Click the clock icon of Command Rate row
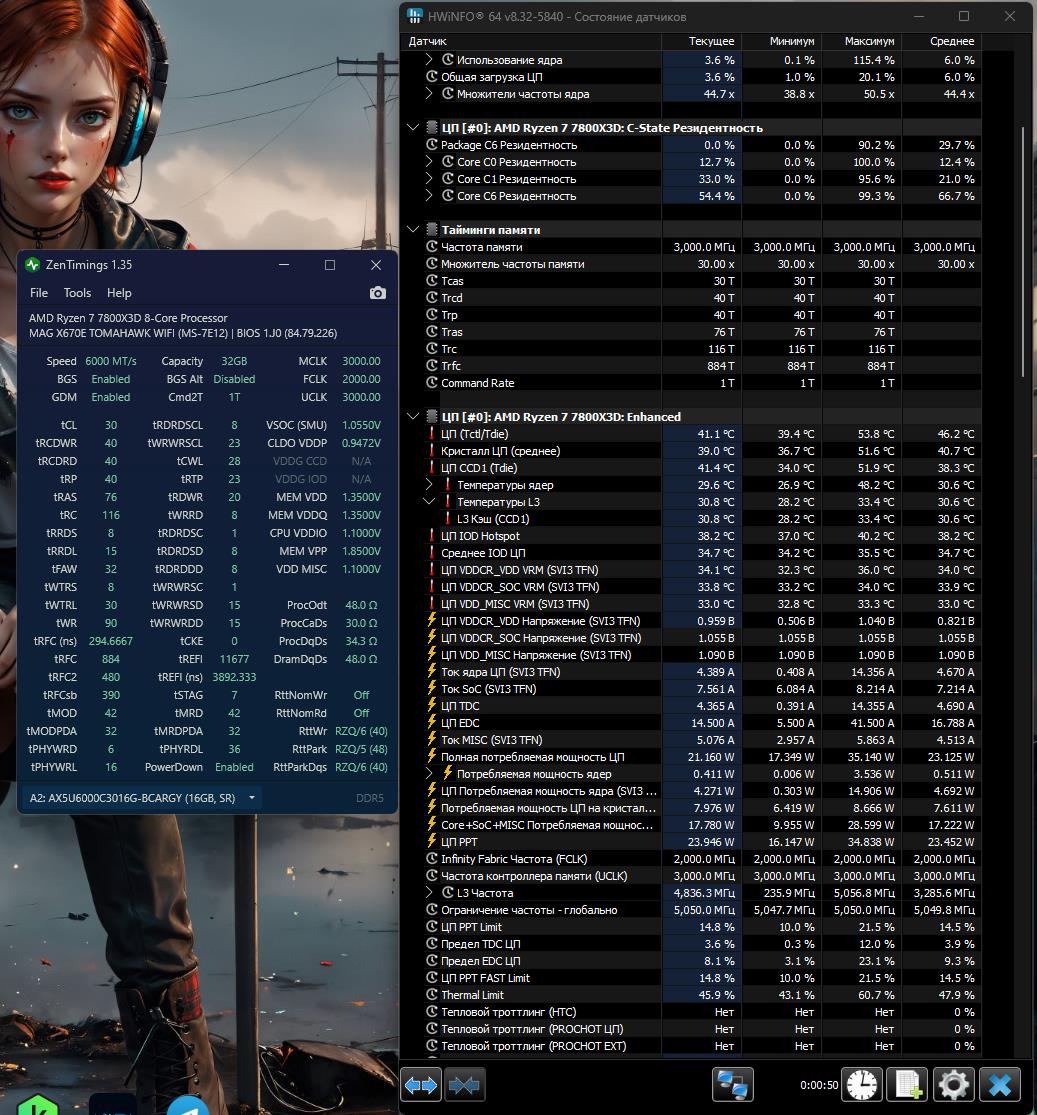The image size is (1037, 1115). tap(431, 383)
